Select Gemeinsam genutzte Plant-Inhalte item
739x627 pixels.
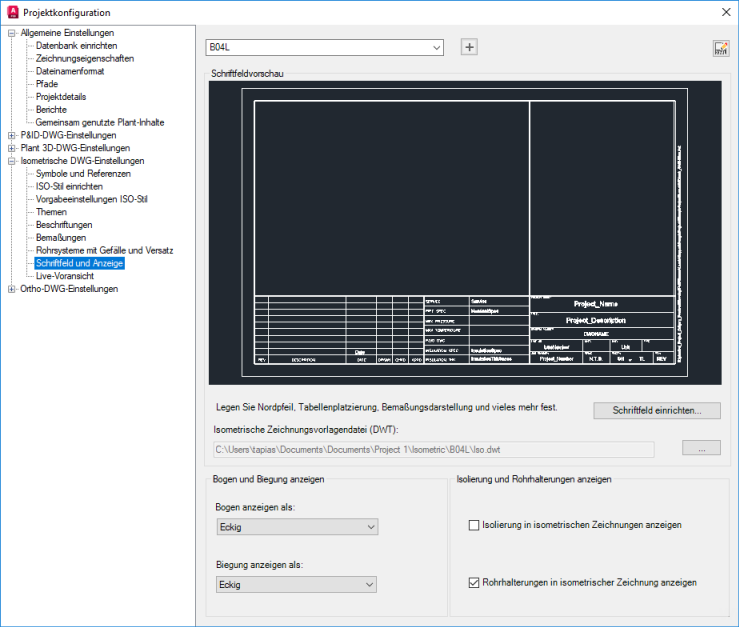point(100,123)
